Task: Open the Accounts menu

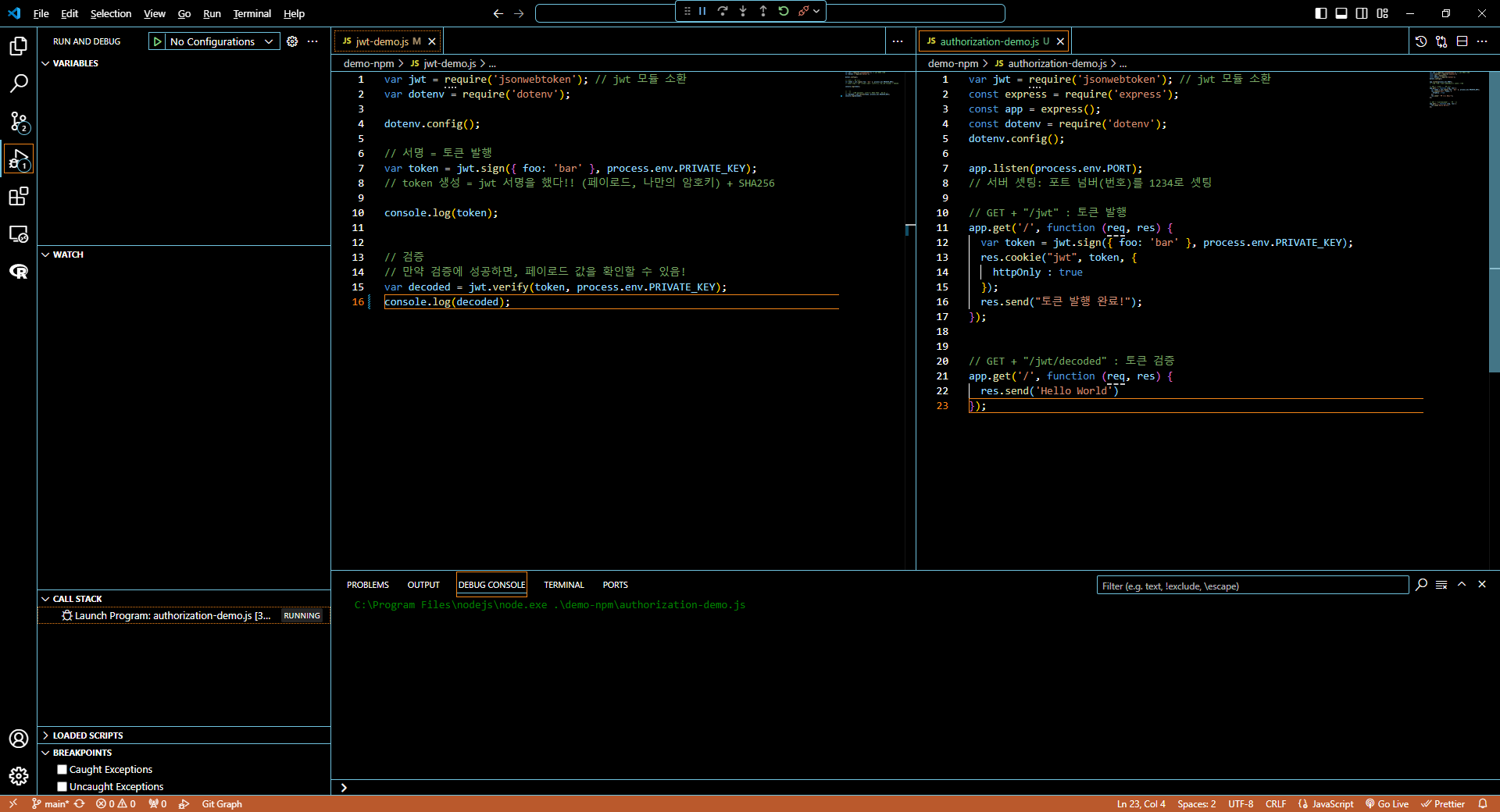Action: coord(19,739)
